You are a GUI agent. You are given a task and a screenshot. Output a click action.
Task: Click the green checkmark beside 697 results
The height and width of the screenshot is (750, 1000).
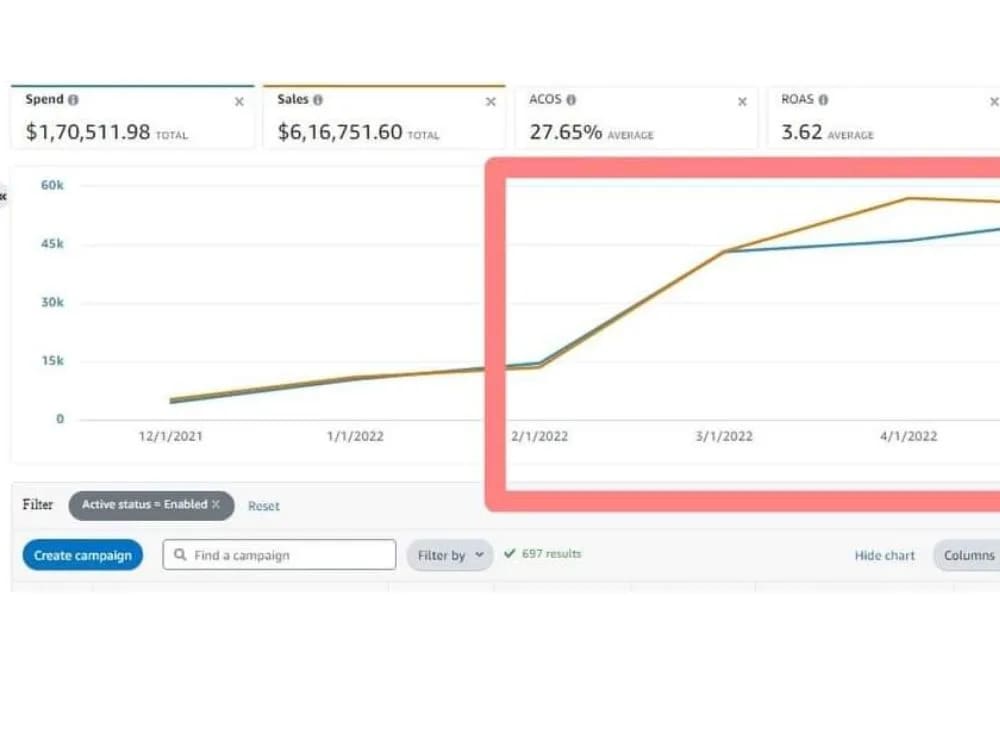click(510, 553)
